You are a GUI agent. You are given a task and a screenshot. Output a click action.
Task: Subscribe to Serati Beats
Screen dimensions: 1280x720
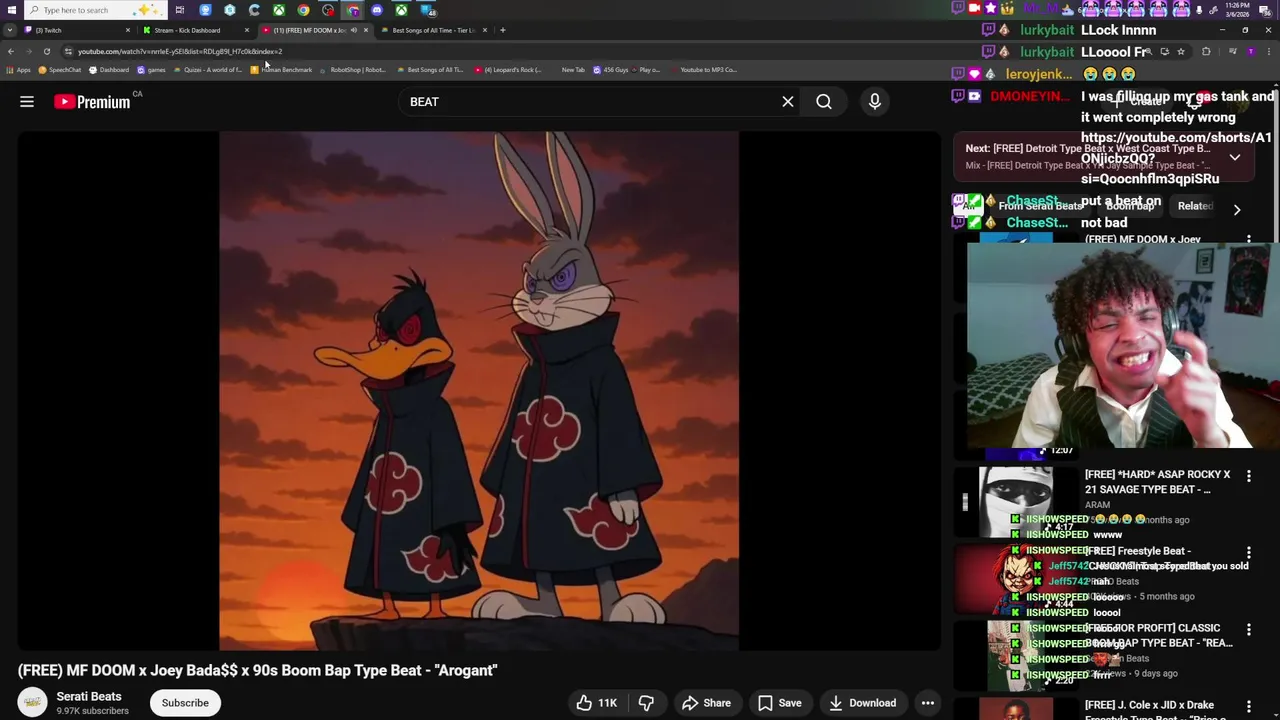pos(185,703)
